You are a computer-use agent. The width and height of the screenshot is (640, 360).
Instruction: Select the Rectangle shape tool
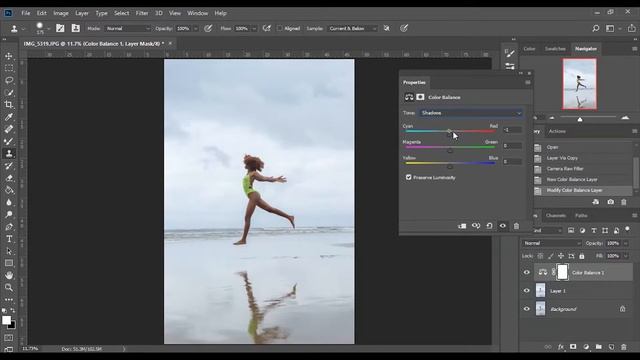click(x=9, y=263)
